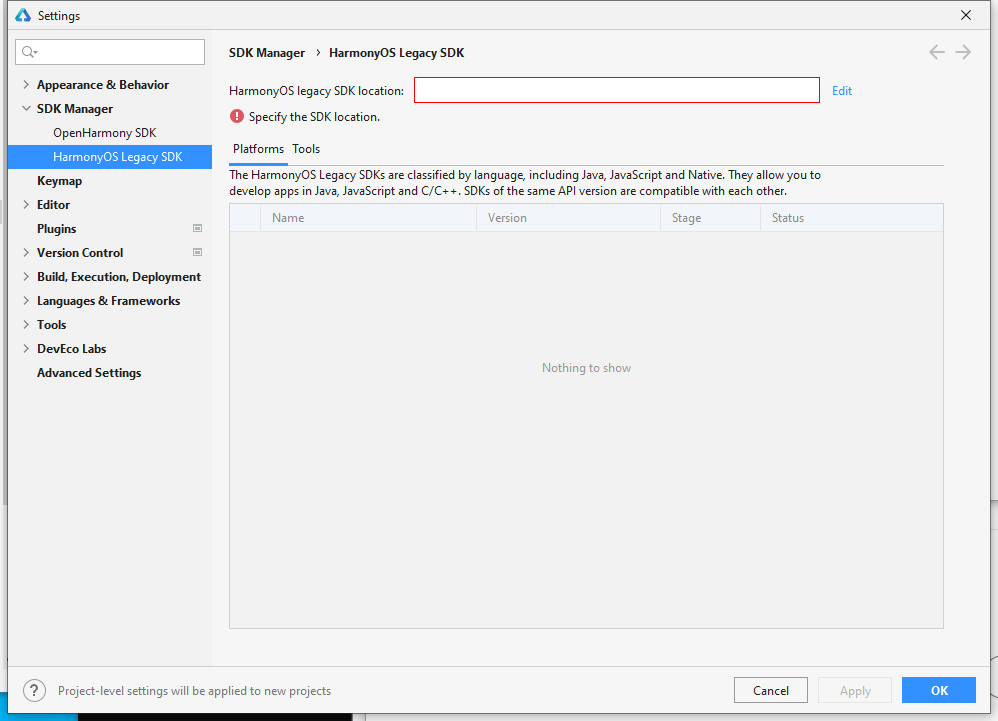The image size is (998, 721).
Task: Click the Status column header
Action: (x=852, y=218)
